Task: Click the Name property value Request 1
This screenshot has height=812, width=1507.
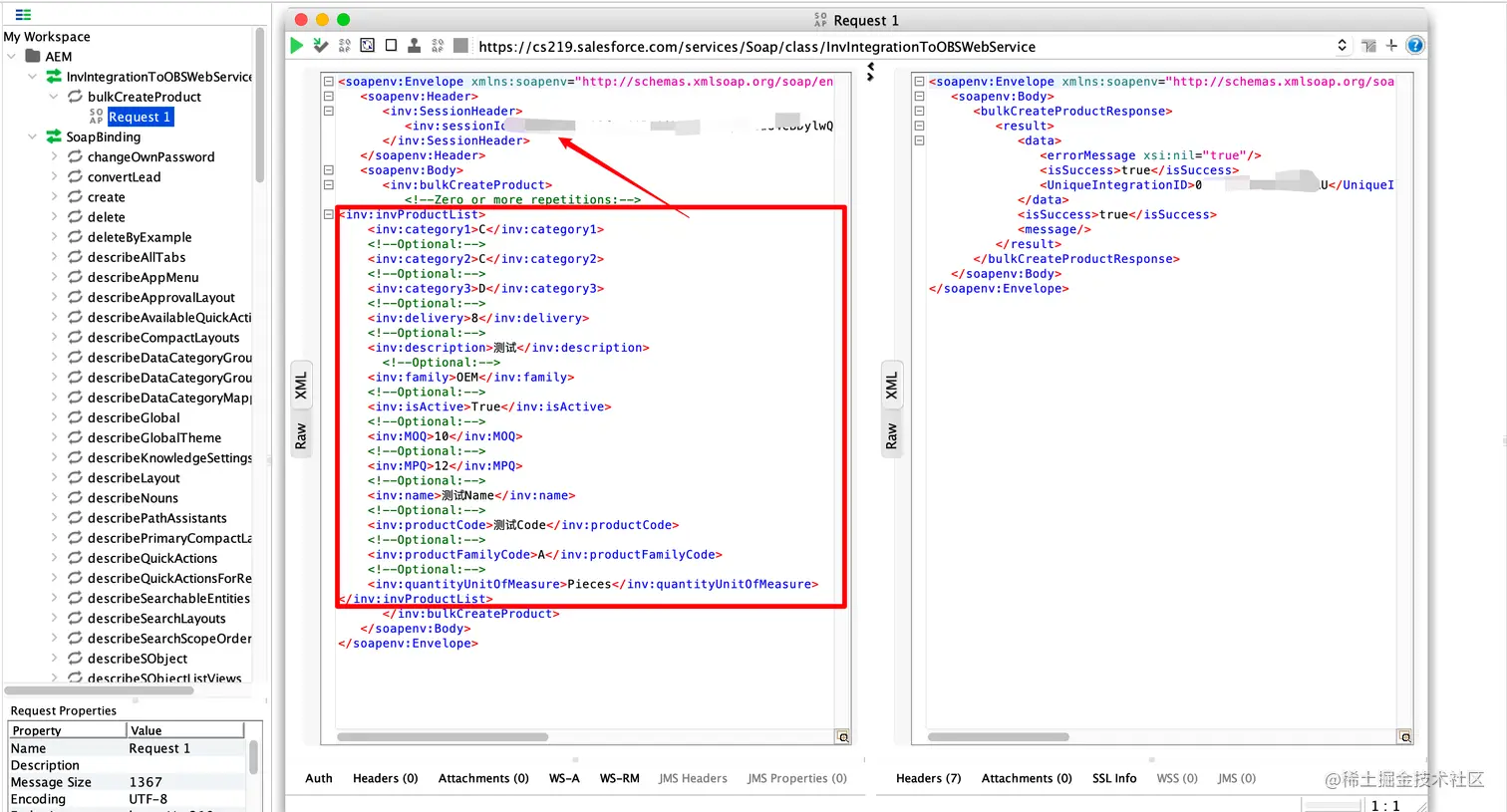Action: (159, 748)
